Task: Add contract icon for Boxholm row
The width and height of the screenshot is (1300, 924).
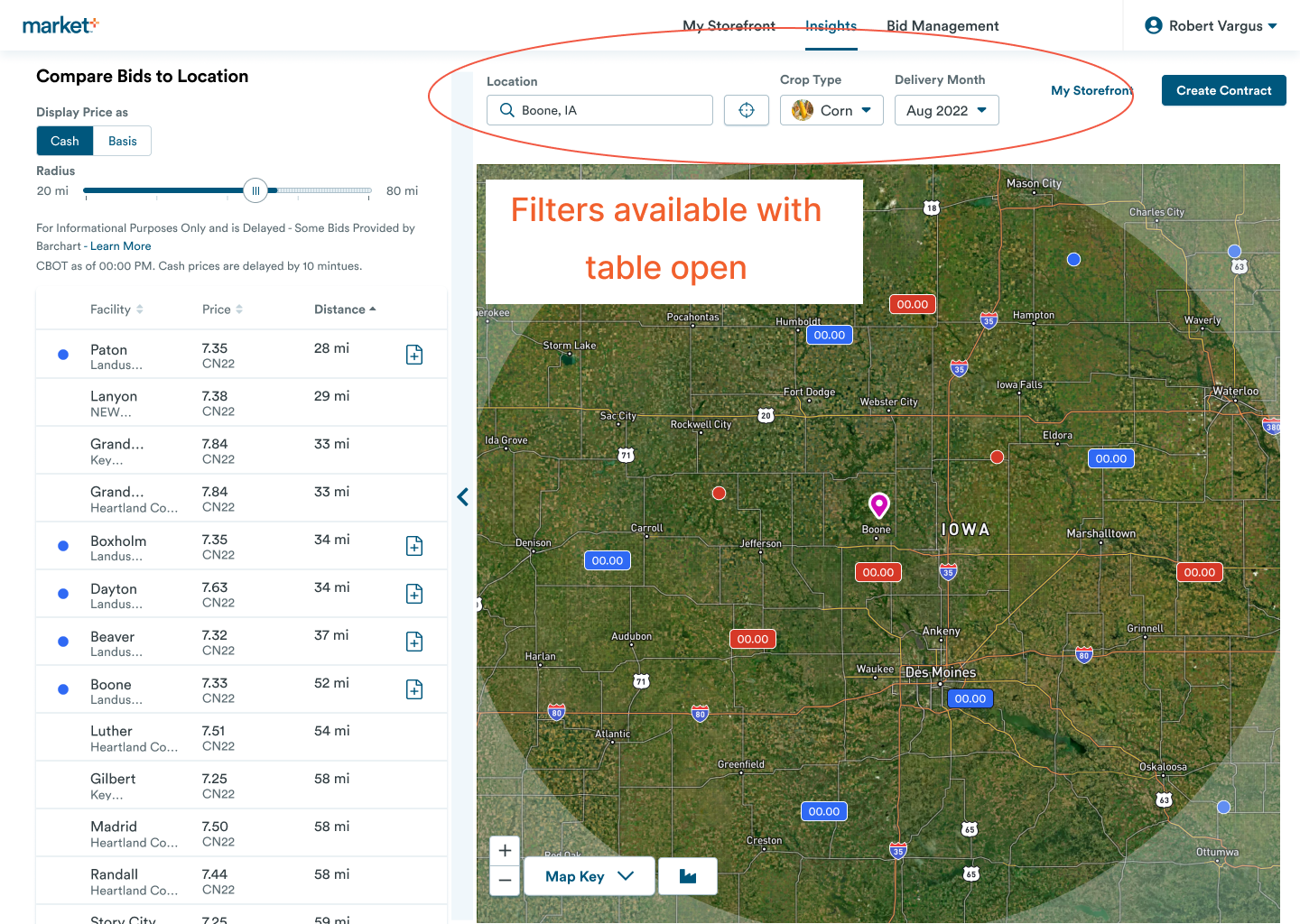Action: [414, 546]
